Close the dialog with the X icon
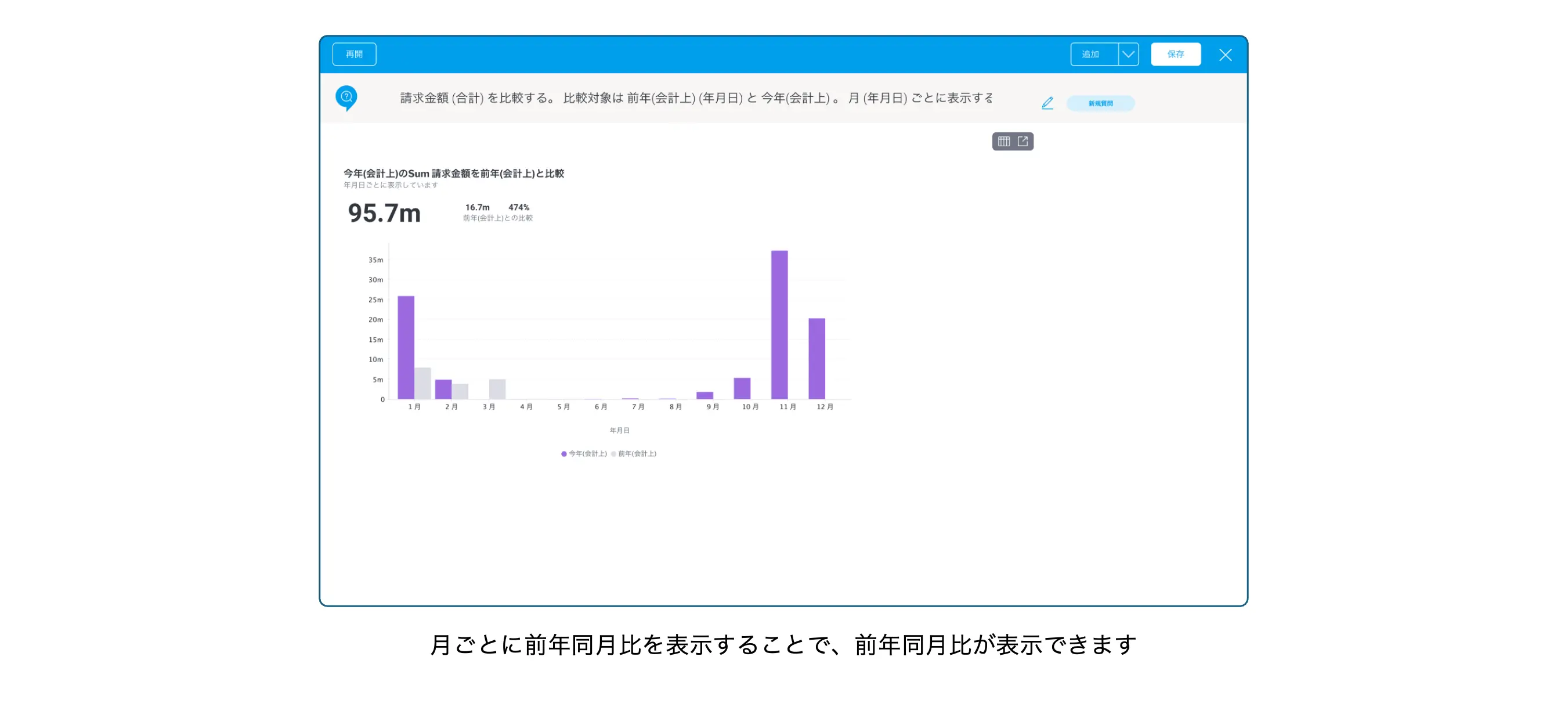Viewport: 1568px width, 707px height. click(x=1224, y=55)
